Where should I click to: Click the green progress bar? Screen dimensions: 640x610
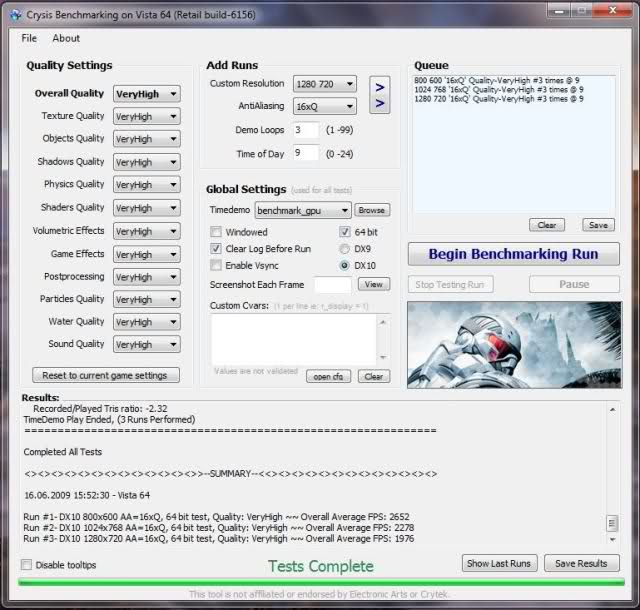coord(322,582)
